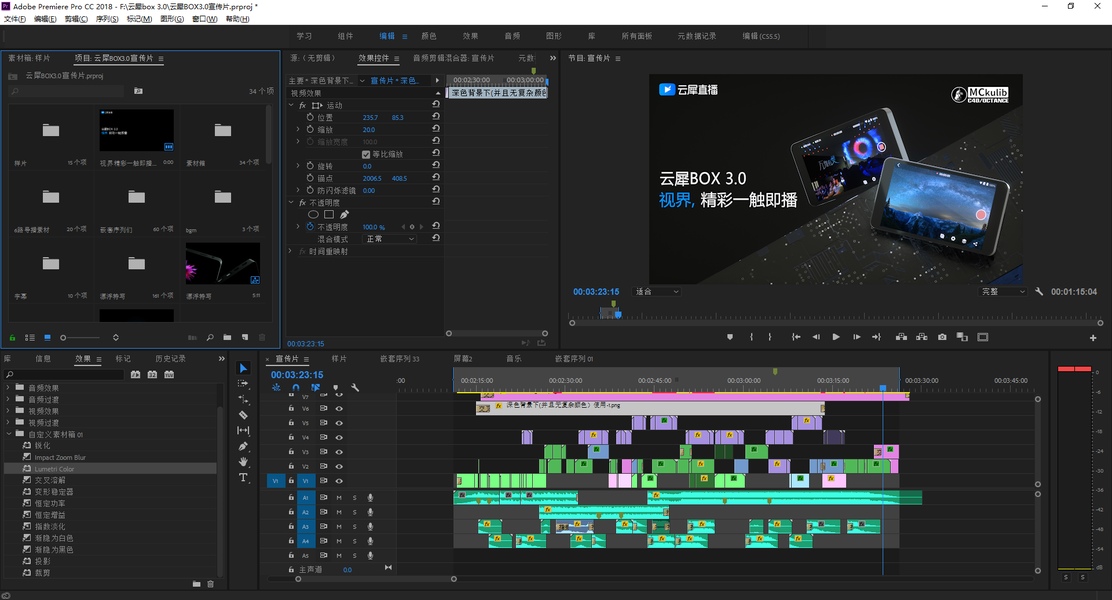Draw free-form bezier opacity mask
Image resolution: width=1112 pixels, height=600 pixels.
344,214
